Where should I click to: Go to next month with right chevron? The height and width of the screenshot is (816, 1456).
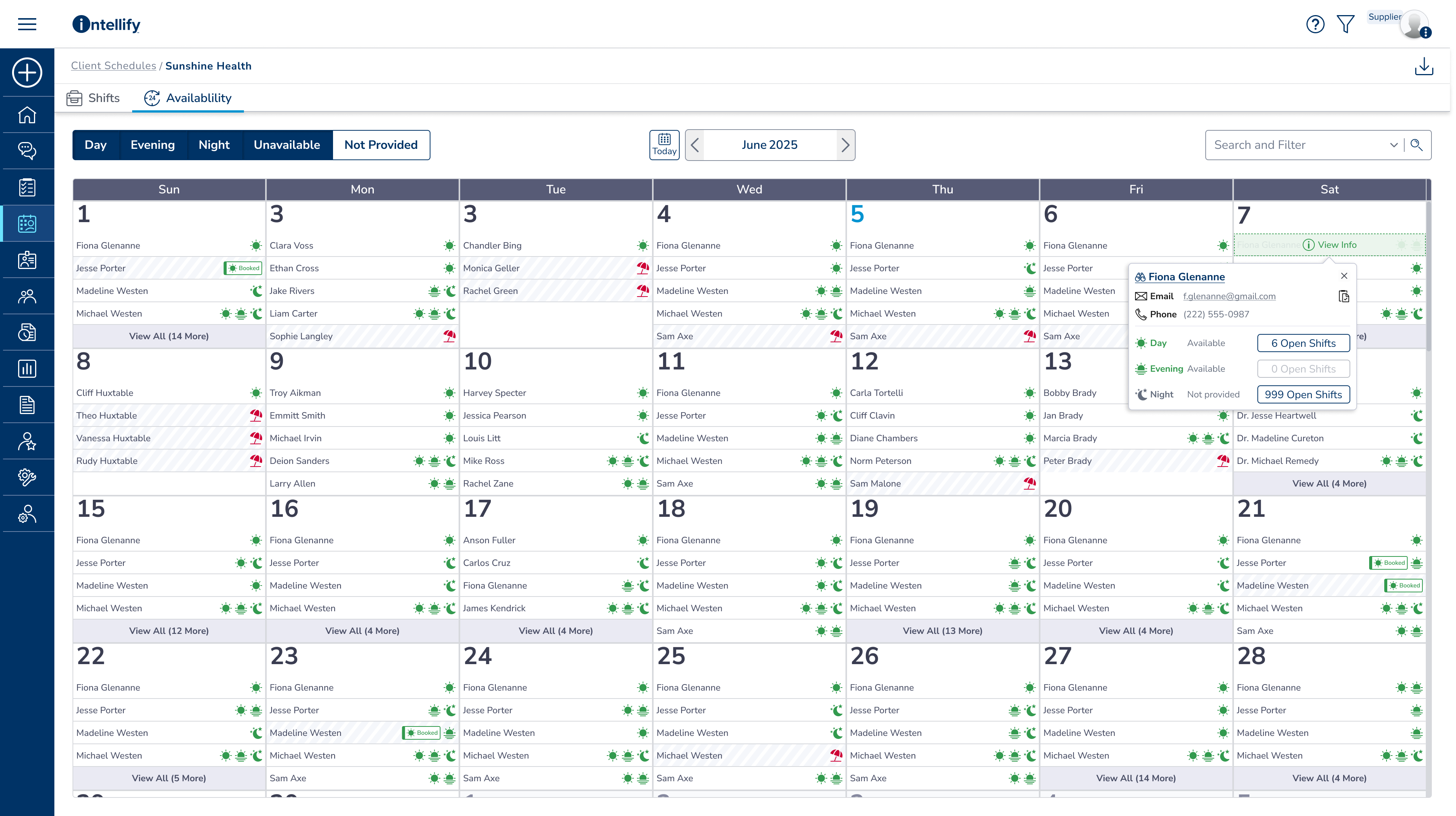(x=845, y=145)
